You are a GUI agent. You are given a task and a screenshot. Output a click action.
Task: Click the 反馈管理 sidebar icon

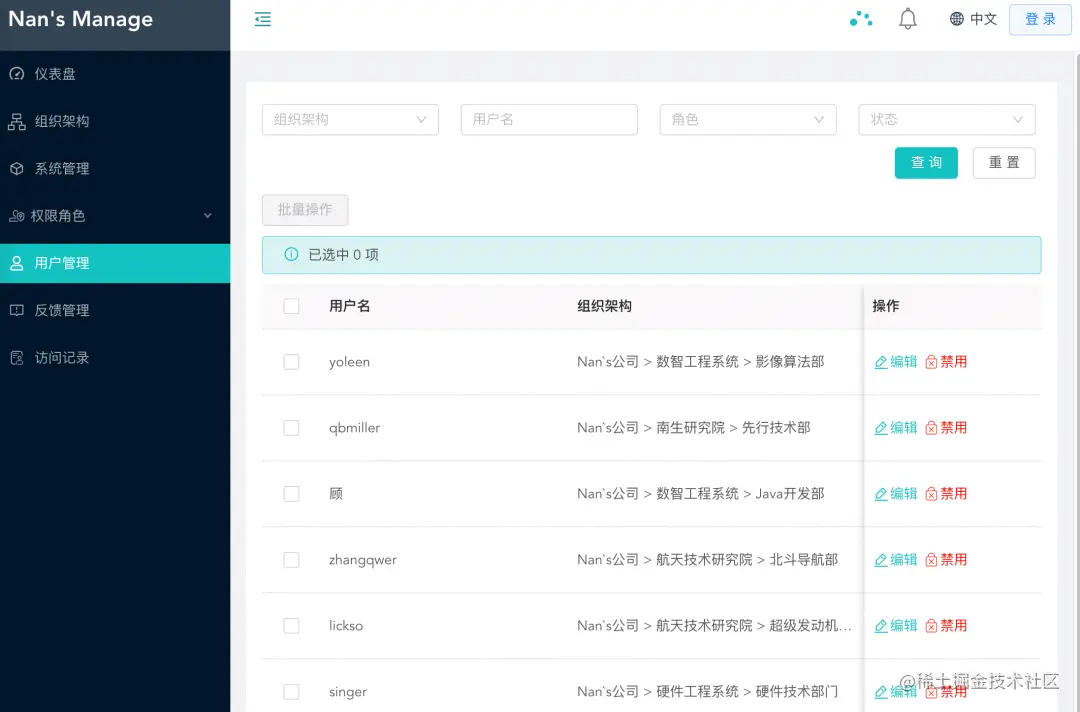[19, 310]
